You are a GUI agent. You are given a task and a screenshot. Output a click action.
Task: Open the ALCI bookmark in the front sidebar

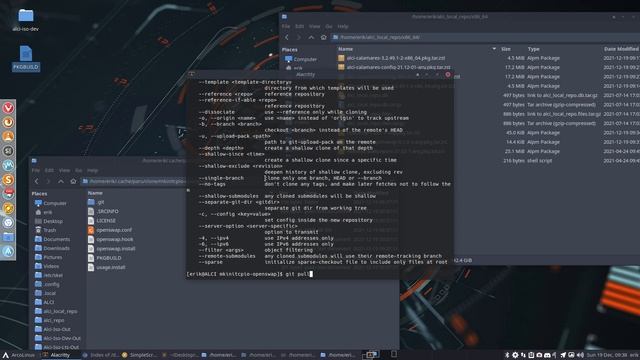coord(44,302)
